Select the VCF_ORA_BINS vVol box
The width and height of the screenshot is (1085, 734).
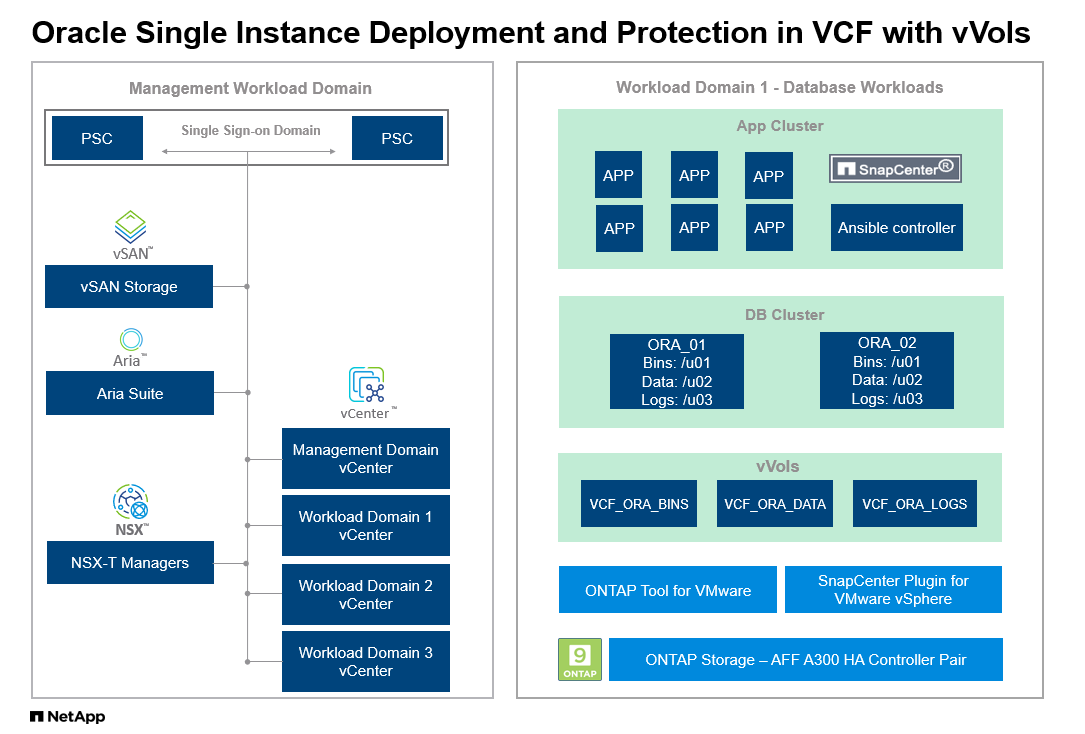pos(639,504)
